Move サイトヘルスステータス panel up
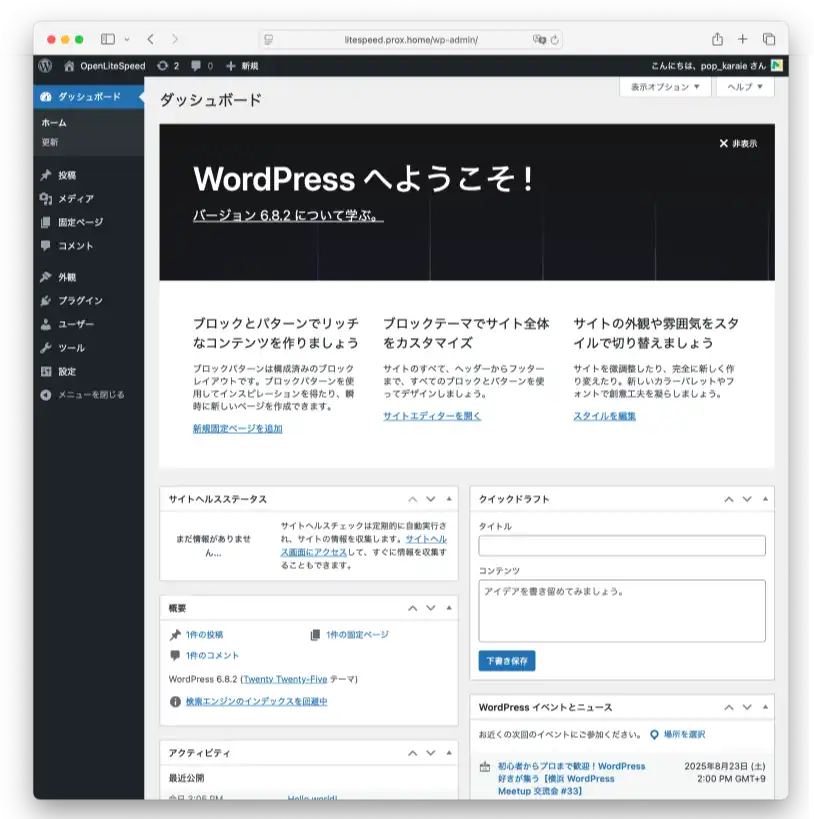This screenshot has width=814, height=819. click(x=413, y=499)
